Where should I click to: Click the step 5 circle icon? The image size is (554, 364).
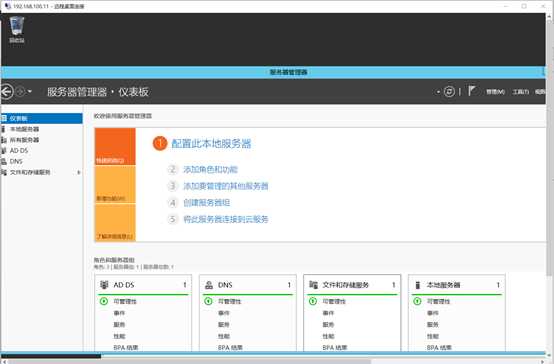pyautogui.click(x=172, y=219)
